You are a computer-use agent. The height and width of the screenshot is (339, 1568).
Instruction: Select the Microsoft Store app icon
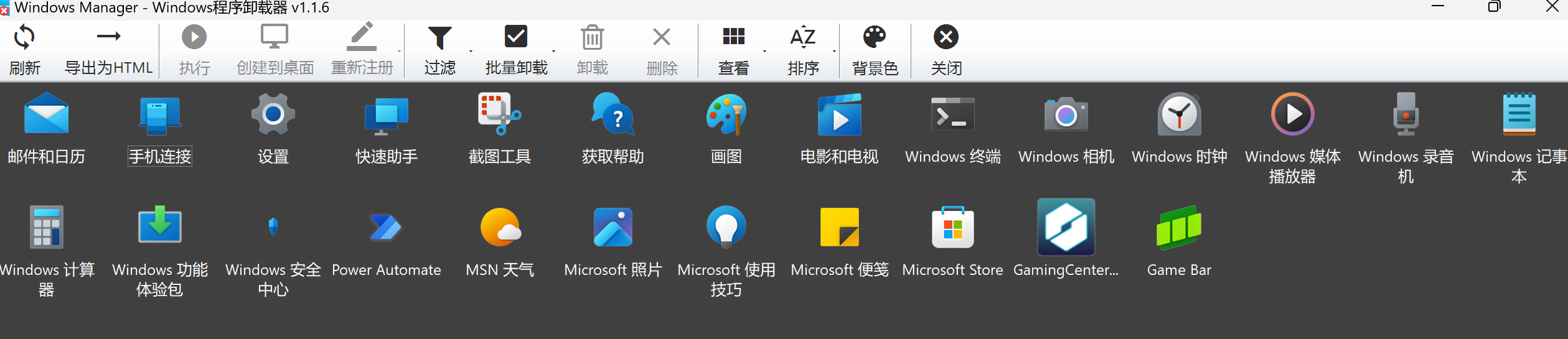pyautogui.click(x=953, y=227)
